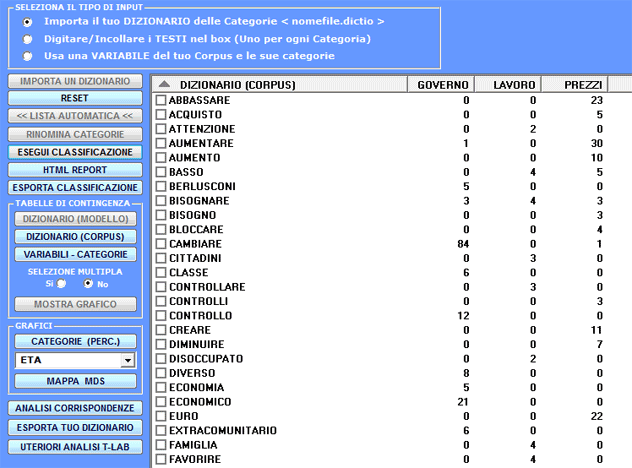This screenshot has width=632, height=468.
Task: Click the PREZZI column header
Action: coord(575,85)
